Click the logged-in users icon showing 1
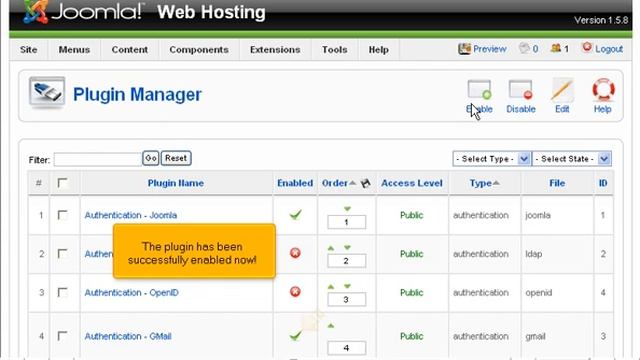640x360 pixels. click(x=556, y=49)
